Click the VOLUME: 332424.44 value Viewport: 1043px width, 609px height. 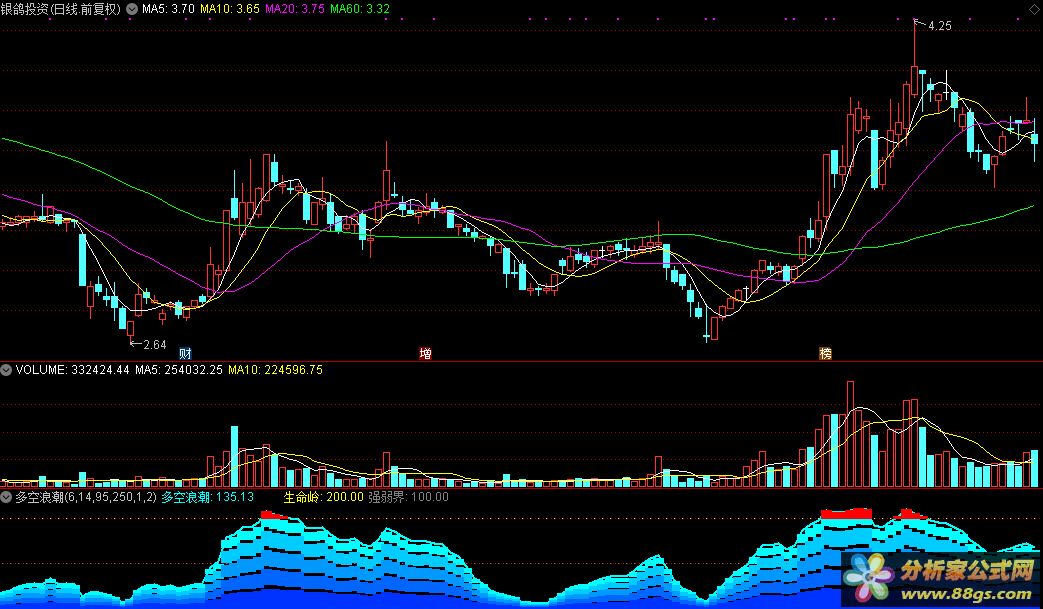(73, 370)
